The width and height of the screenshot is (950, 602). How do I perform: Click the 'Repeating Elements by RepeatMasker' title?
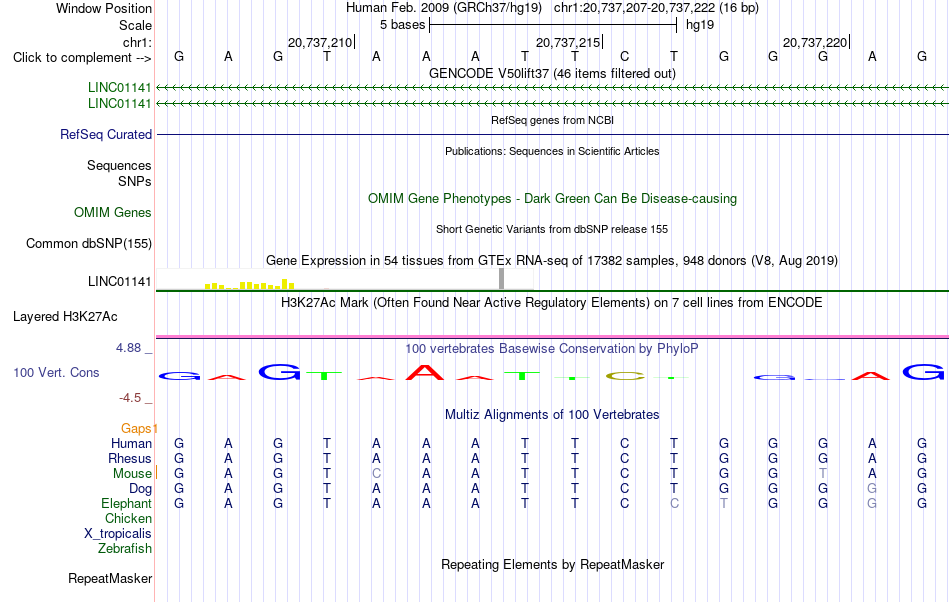click(552, 564)
